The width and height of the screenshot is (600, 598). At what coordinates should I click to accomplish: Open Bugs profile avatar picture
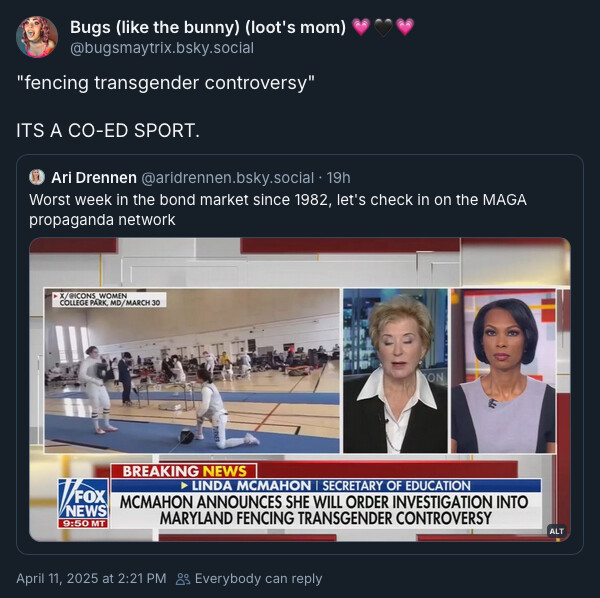[x=37, y=37]
